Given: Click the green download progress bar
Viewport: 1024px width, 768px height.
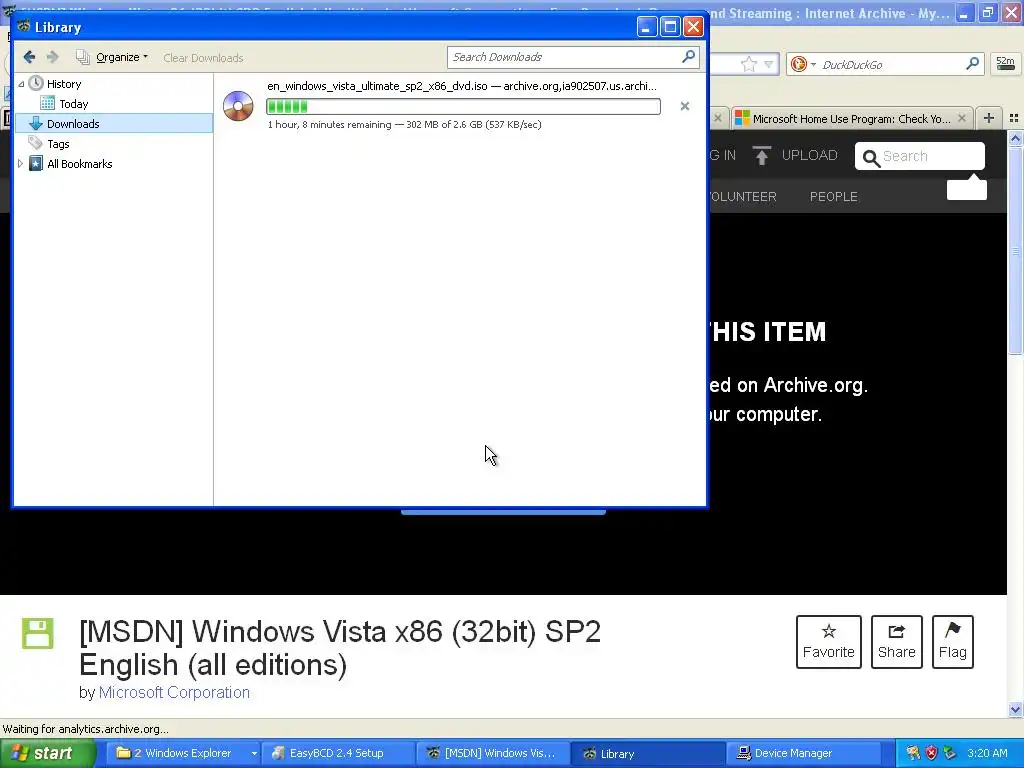Looking at the screenshot, I should coord(463,106).
